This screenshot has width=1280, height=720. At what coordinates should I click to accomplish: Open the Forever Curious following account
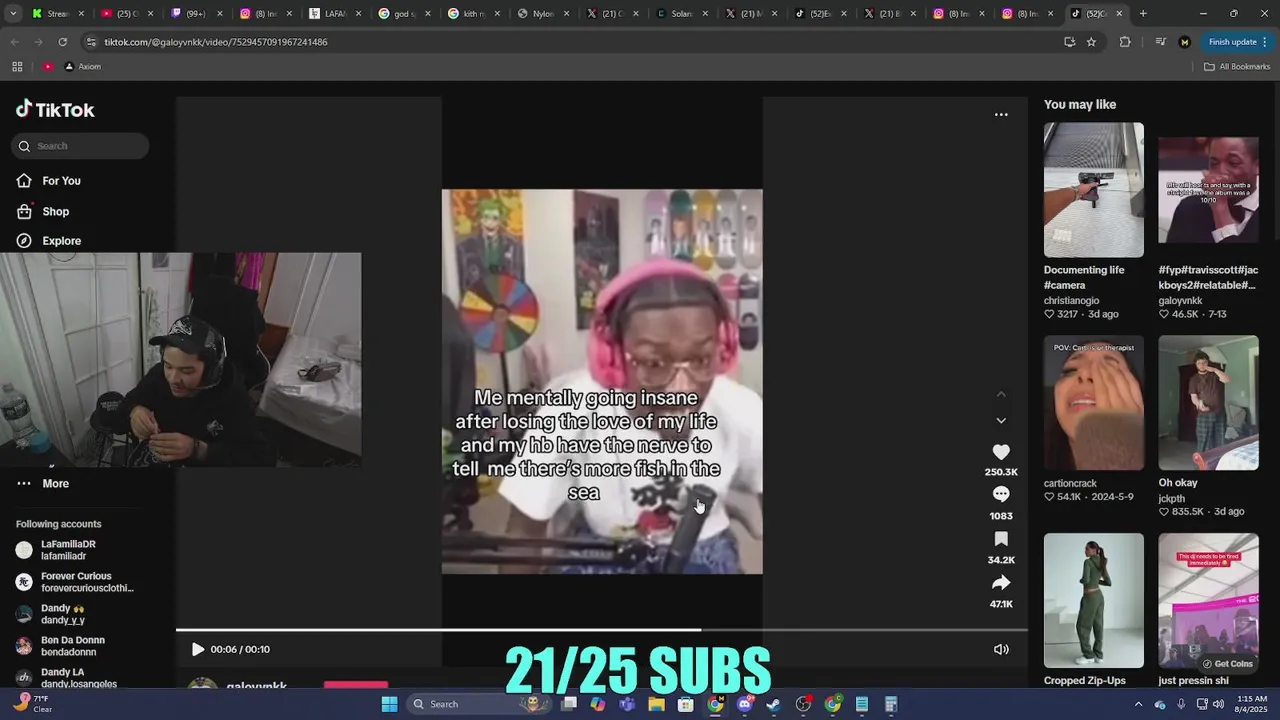tap(75, 582)
